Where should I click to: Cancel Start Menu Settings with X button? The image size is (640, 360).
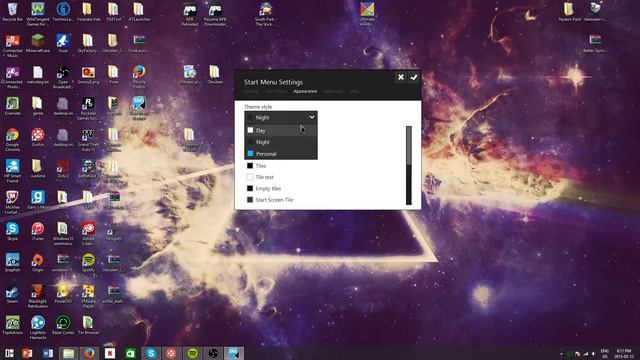401,77
